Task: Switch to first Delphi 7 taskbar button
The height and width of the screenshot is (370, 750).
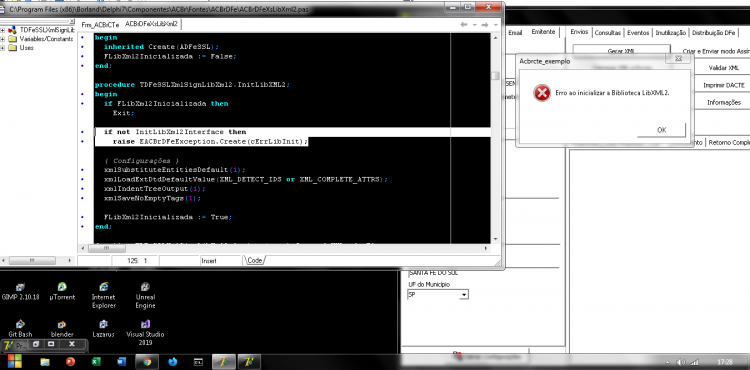Action: tap(223, 362)
